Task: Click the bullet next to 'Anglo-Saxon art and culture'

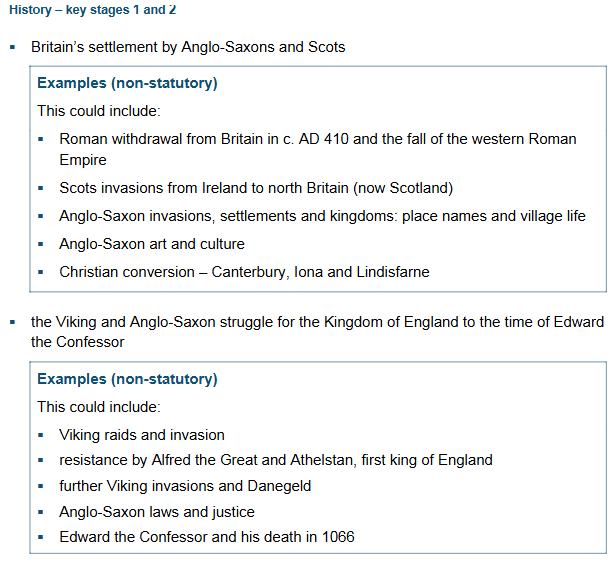Action: point(41,244)
